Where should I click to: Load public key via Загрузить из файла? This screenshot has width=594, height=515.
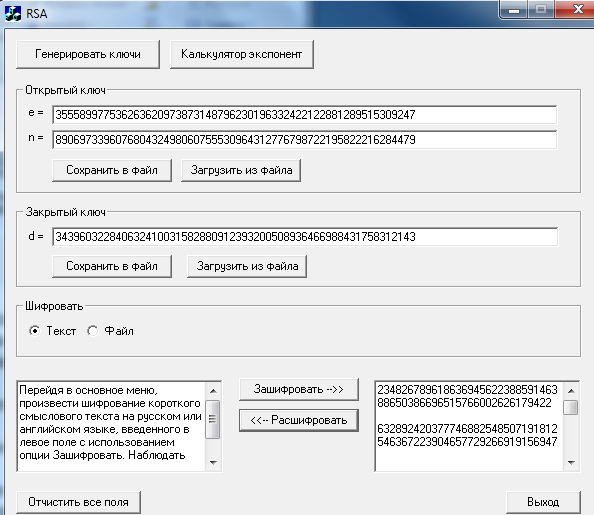click(241, 170)
